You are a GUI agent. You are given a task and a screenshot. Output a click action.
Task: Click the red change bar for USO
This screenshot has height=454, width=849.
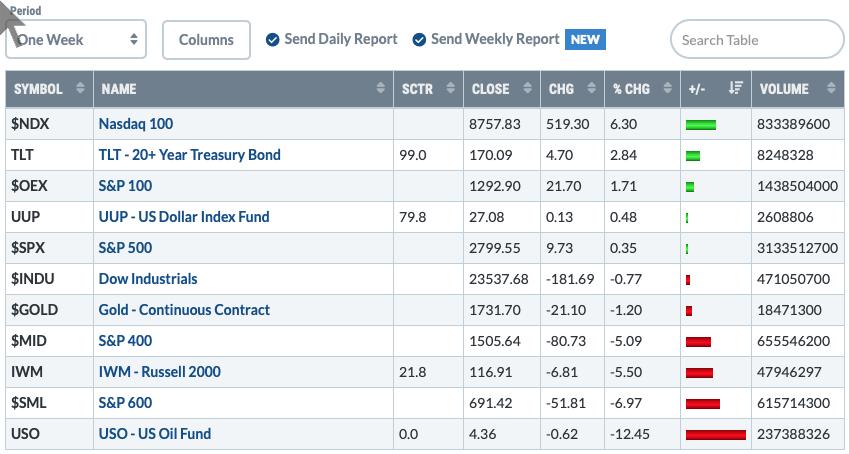(716, 434)
